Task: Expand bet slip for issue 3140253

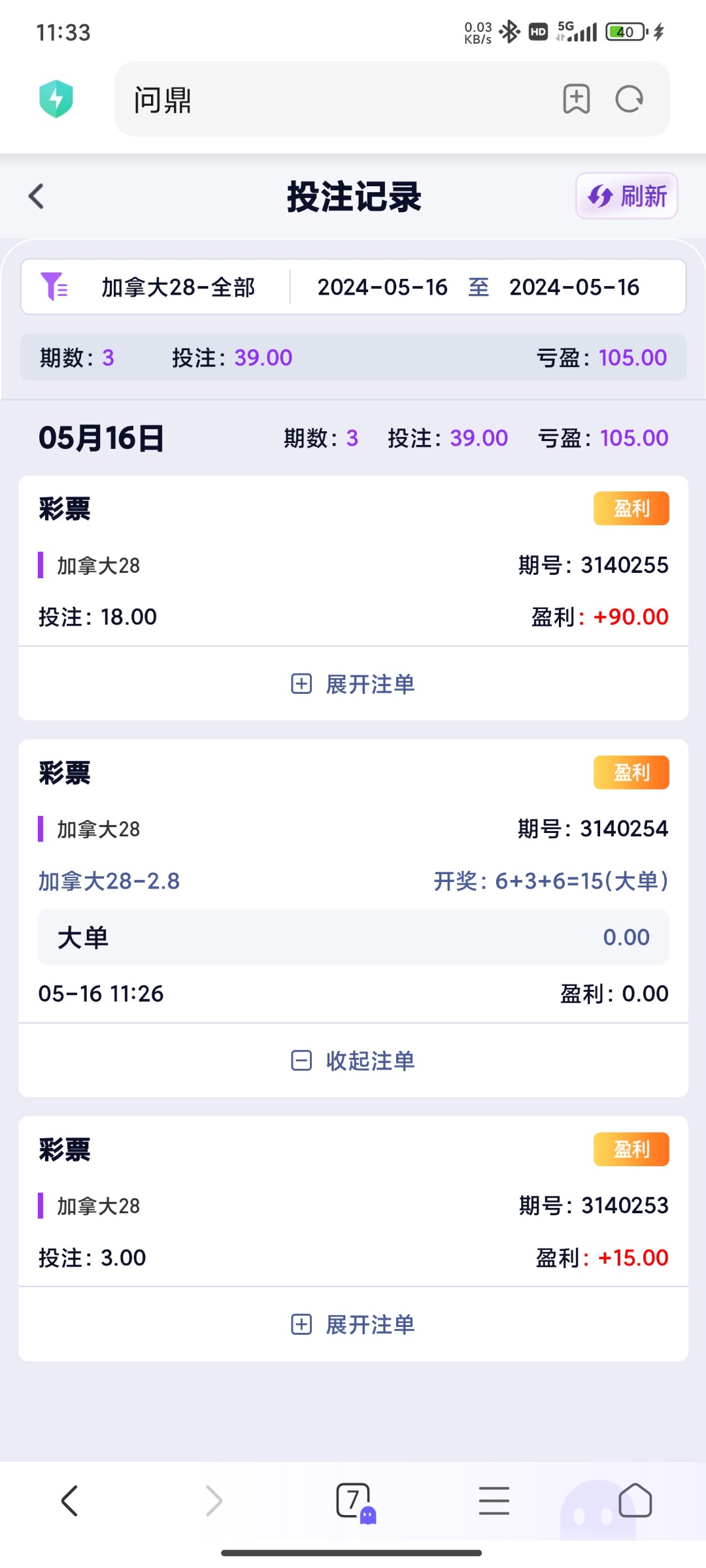Action: coord(353,1324)
